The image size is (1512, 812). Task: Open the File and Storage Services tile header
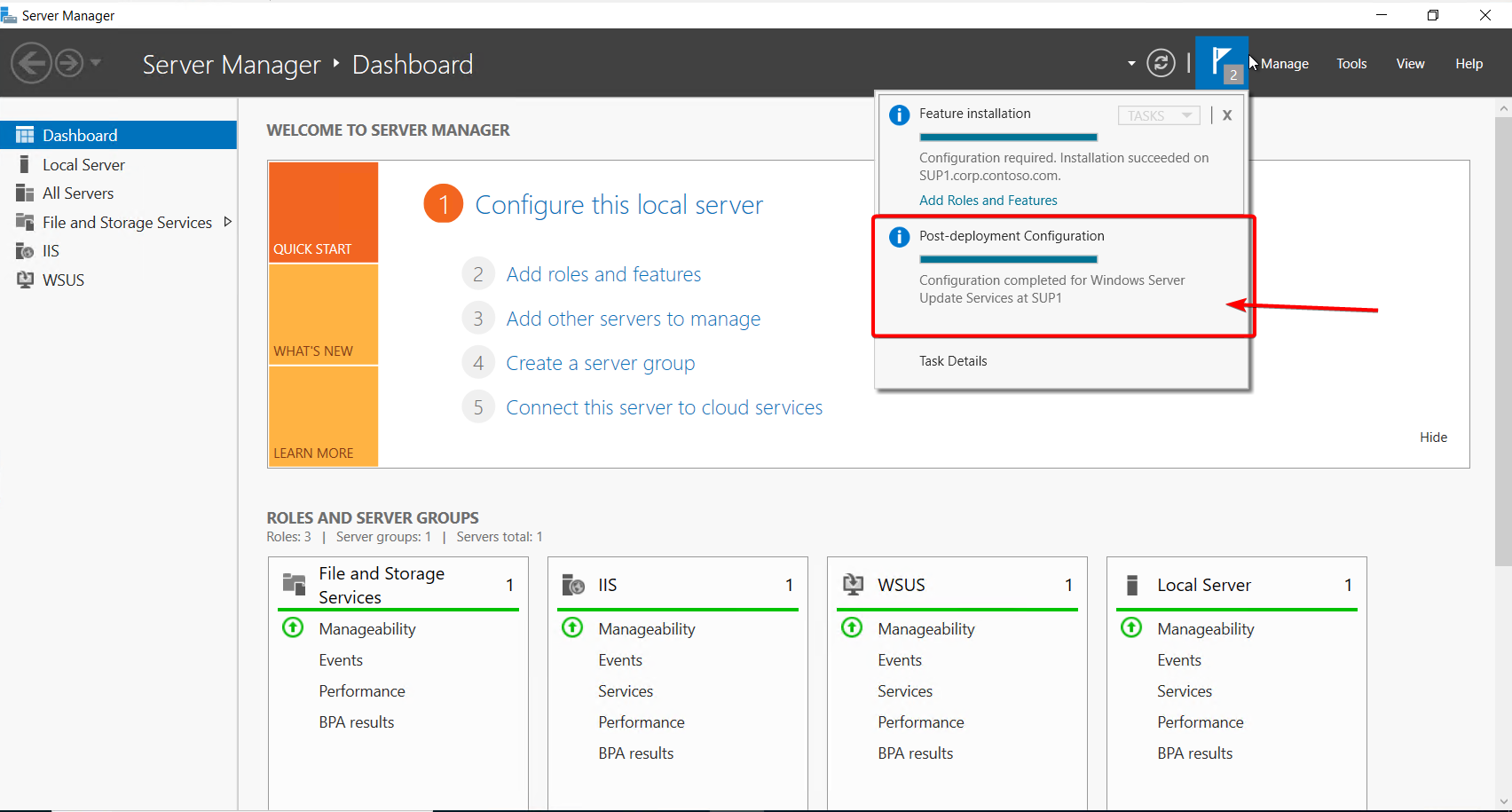pos(398,585)
